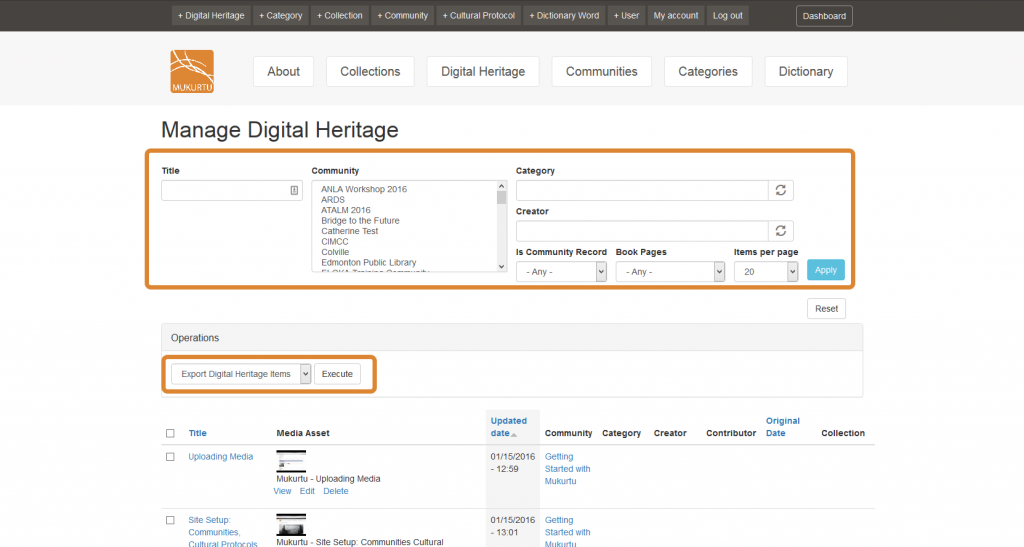
Task: Select Edmonton Public Library in the Community list
Action: click(x=368, y=262)
